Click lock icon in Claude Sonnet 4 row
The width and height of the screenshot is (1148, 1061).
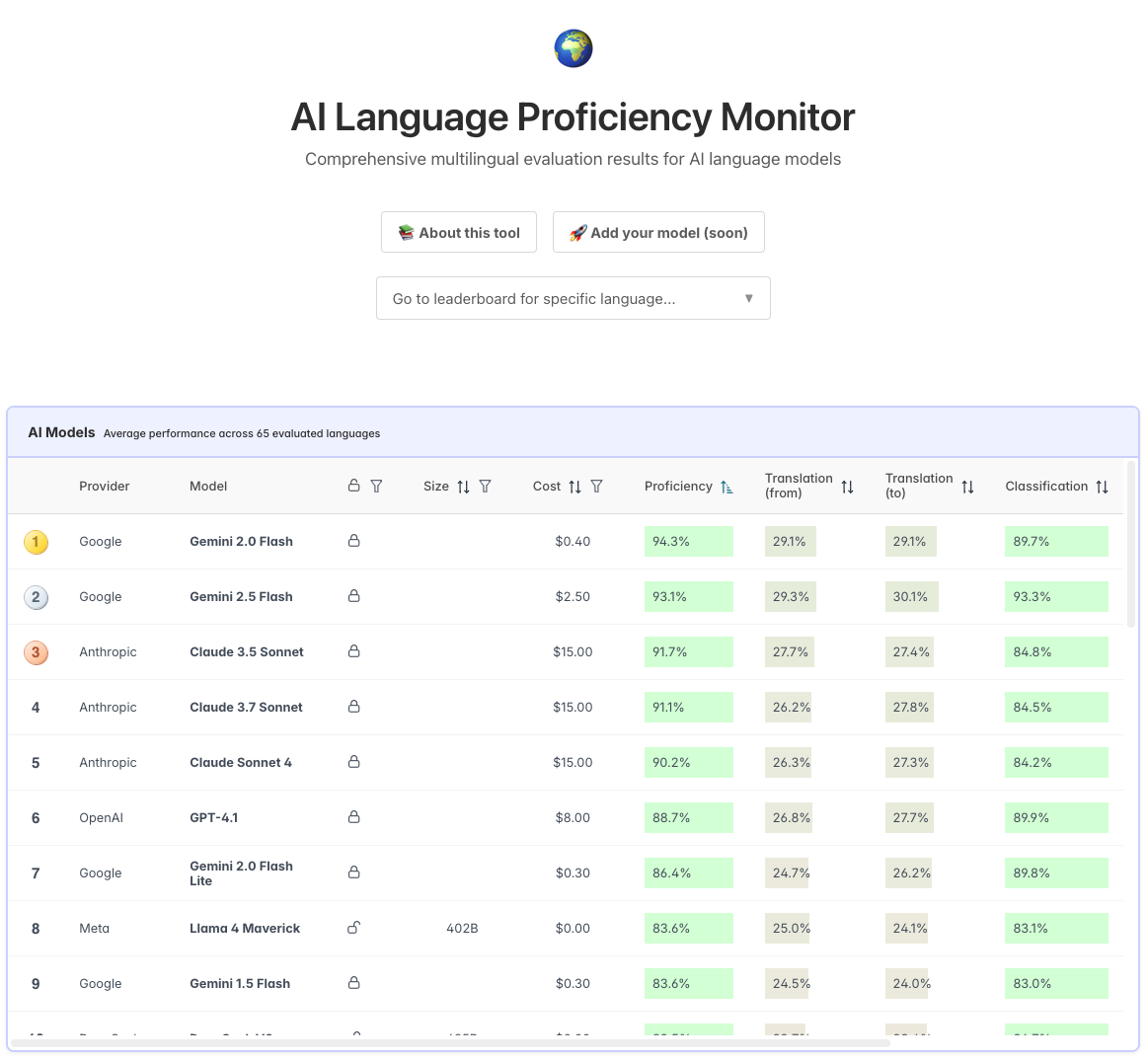353,762
